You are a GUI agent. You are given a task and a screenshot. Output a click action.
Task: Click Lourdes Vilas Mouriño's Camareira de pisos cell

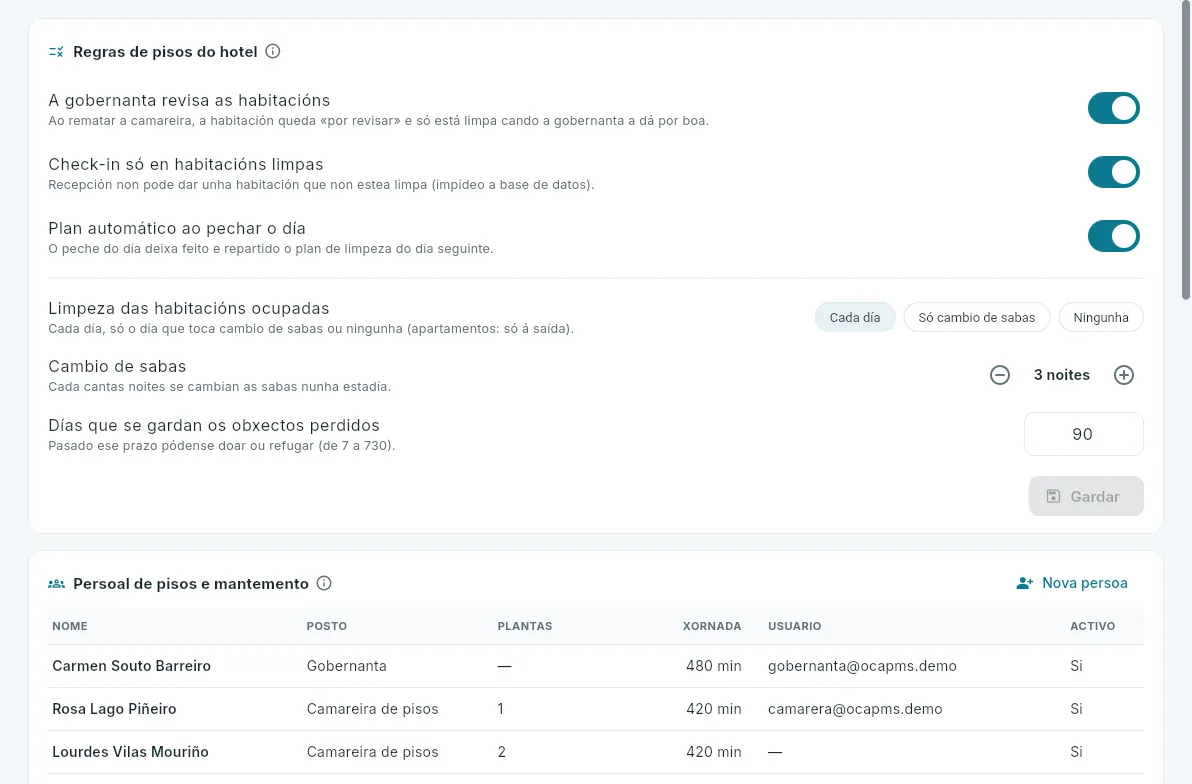pos(372,752)
